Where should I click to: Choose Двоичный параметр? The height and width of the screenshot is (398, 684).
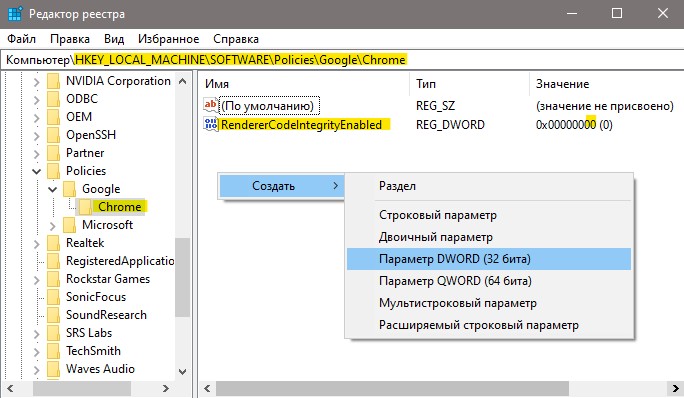tap(489, 237)
